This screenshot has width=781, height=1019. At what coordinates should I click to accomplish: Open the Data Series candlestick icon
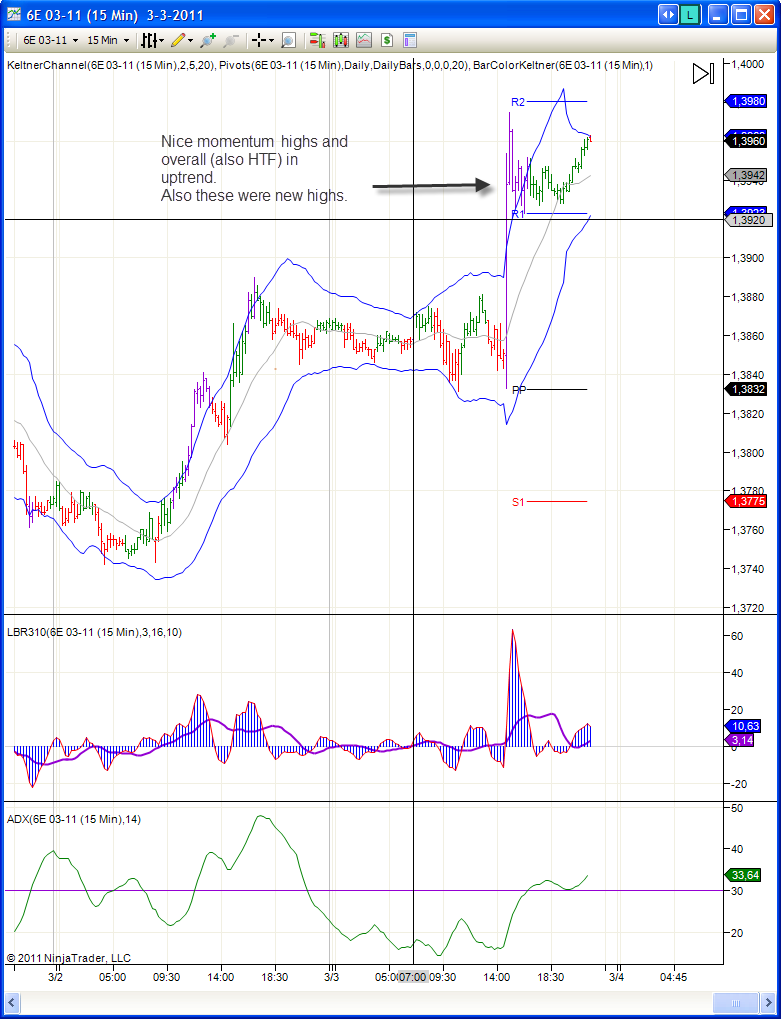pos(341,40)
